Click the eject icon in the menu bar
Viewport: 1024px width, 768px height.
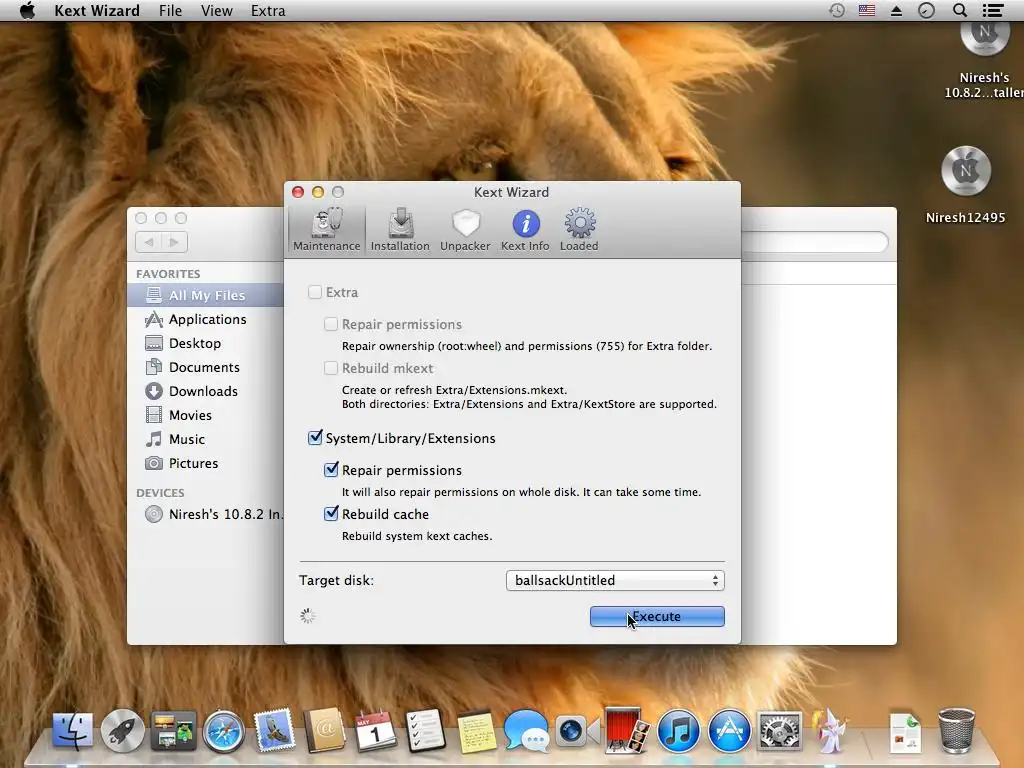(x=897, y=10)
